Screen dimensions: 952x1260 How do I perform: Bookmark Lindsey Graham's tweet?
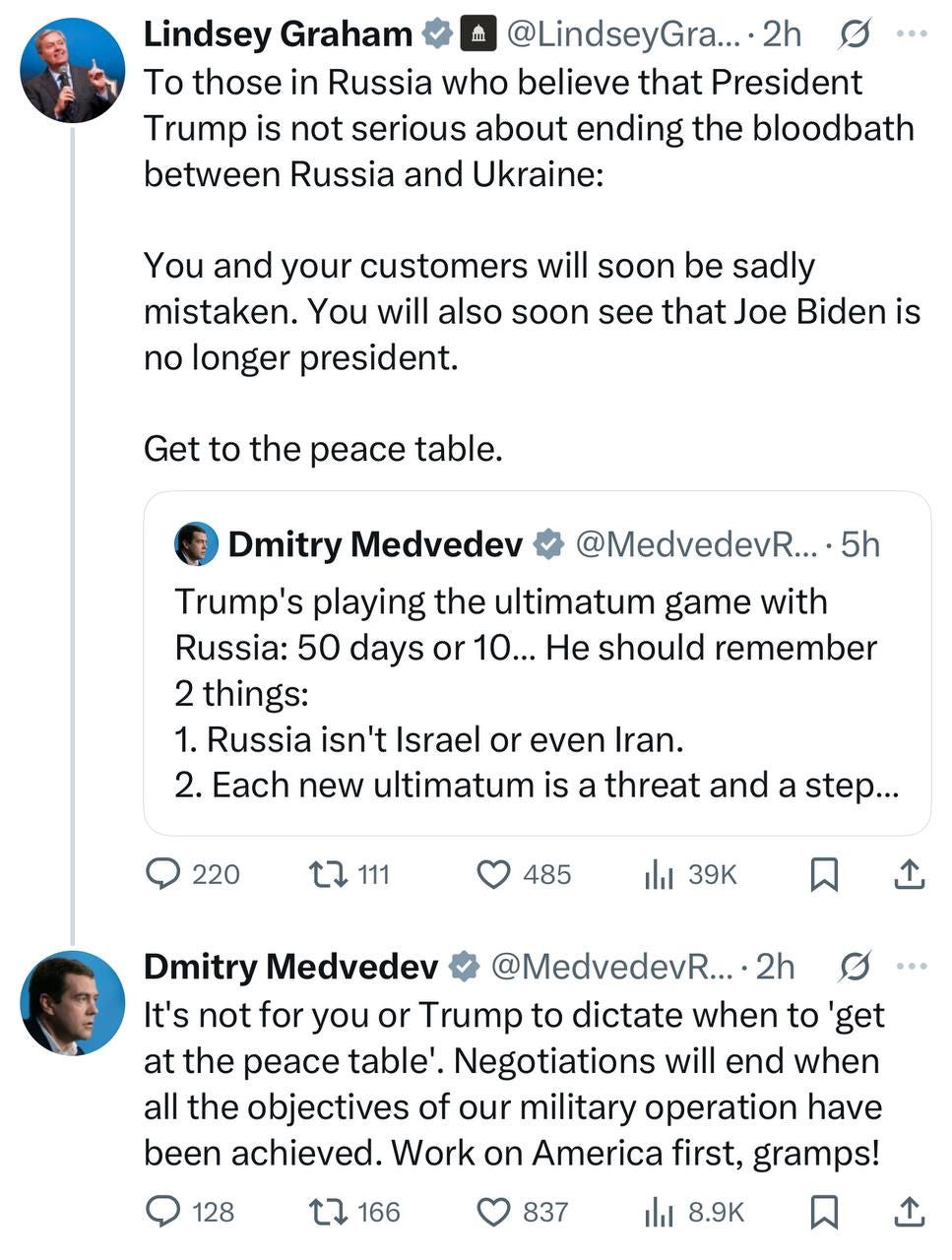823,874
